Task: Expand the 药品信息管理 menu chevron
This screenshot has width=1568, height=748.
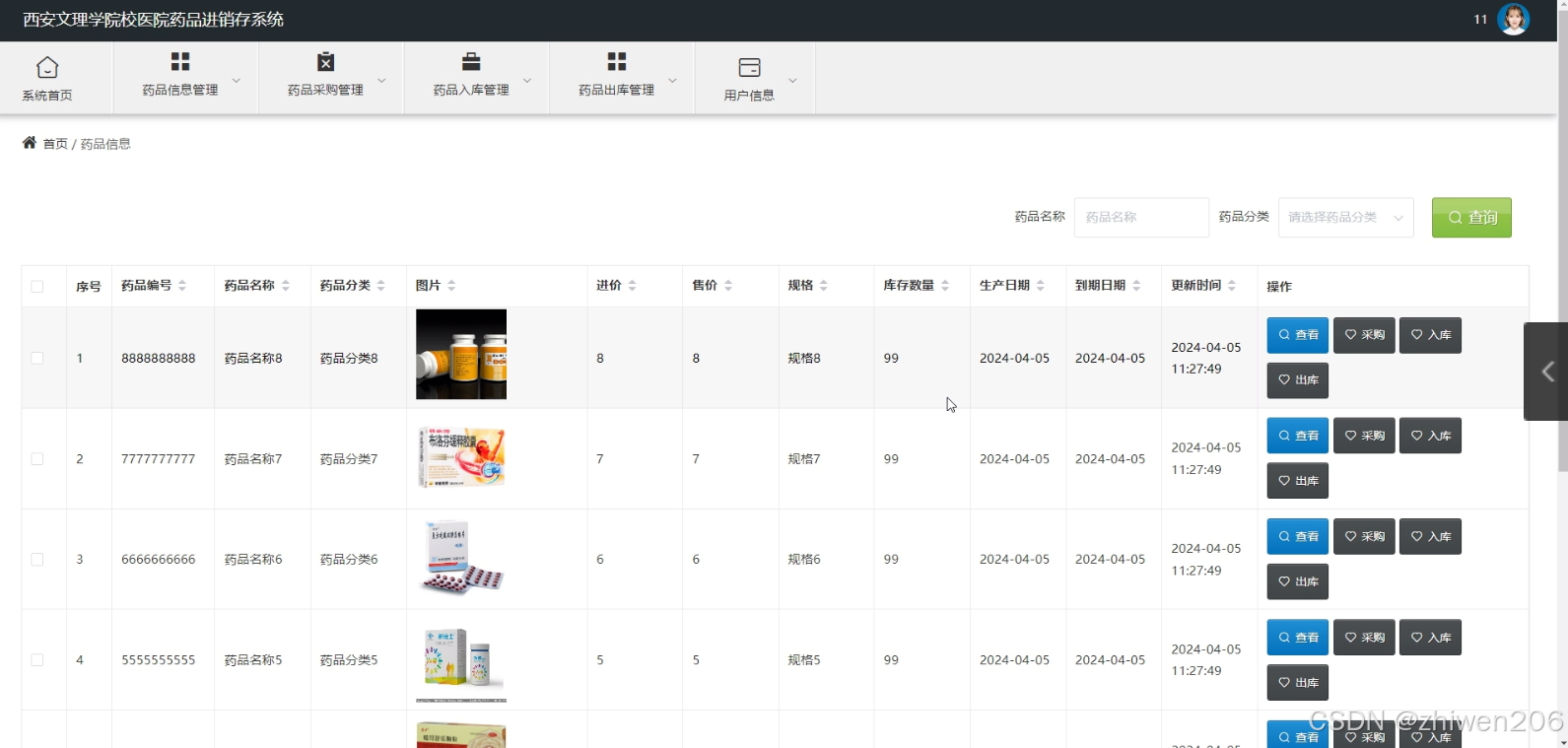Action: pyautogui.click(x=237, y=80)
